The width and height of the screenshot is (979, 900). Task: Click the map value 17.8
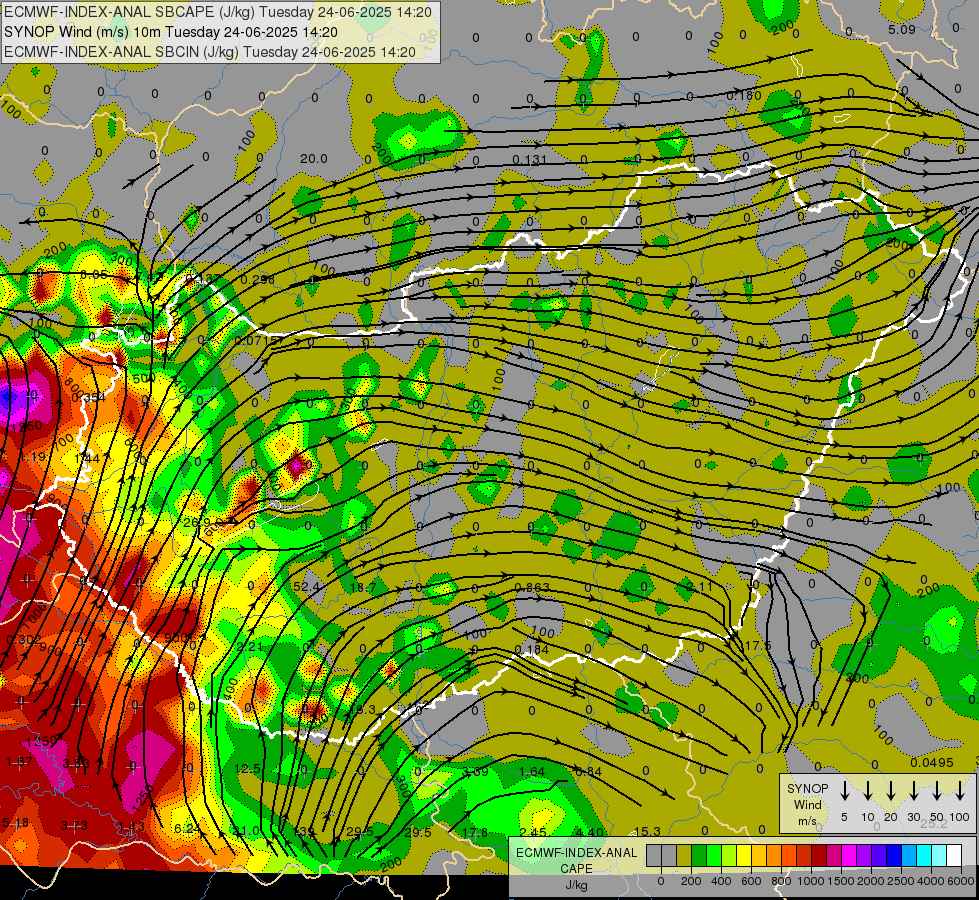(475, 832)
